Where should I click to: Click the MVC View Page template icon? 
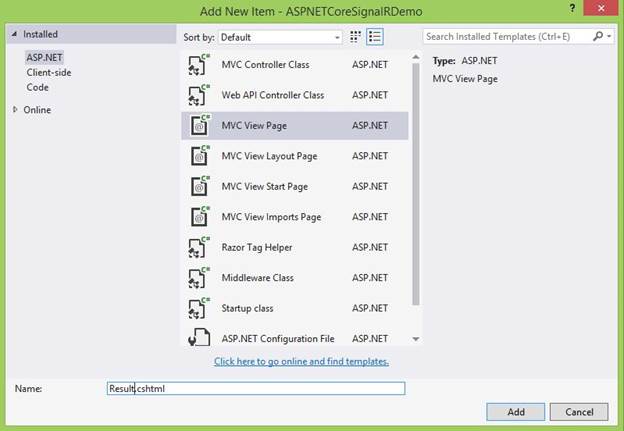199,125
